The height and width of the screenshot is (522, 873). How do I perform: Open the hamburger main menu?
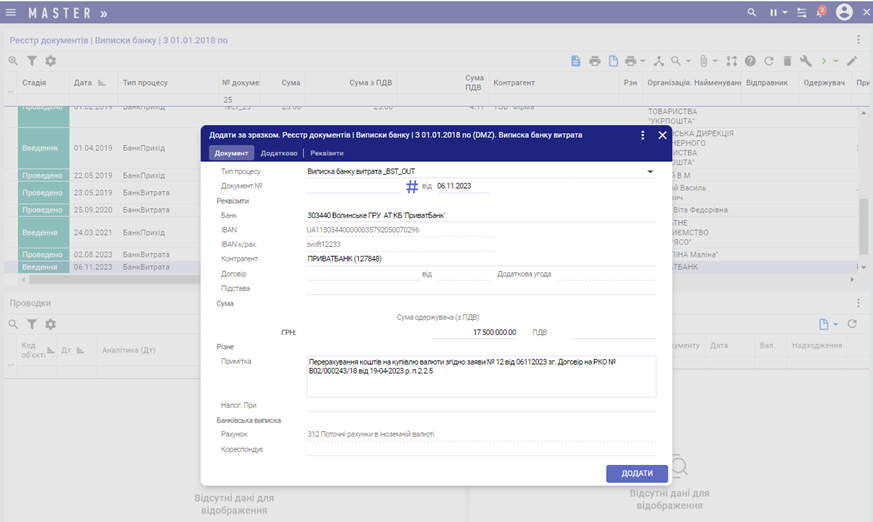(11, 13)
